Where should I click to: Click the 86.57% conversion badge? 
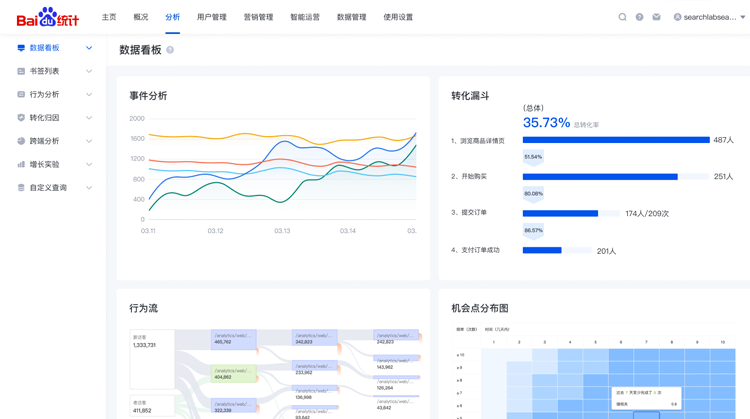pos(533,231)
